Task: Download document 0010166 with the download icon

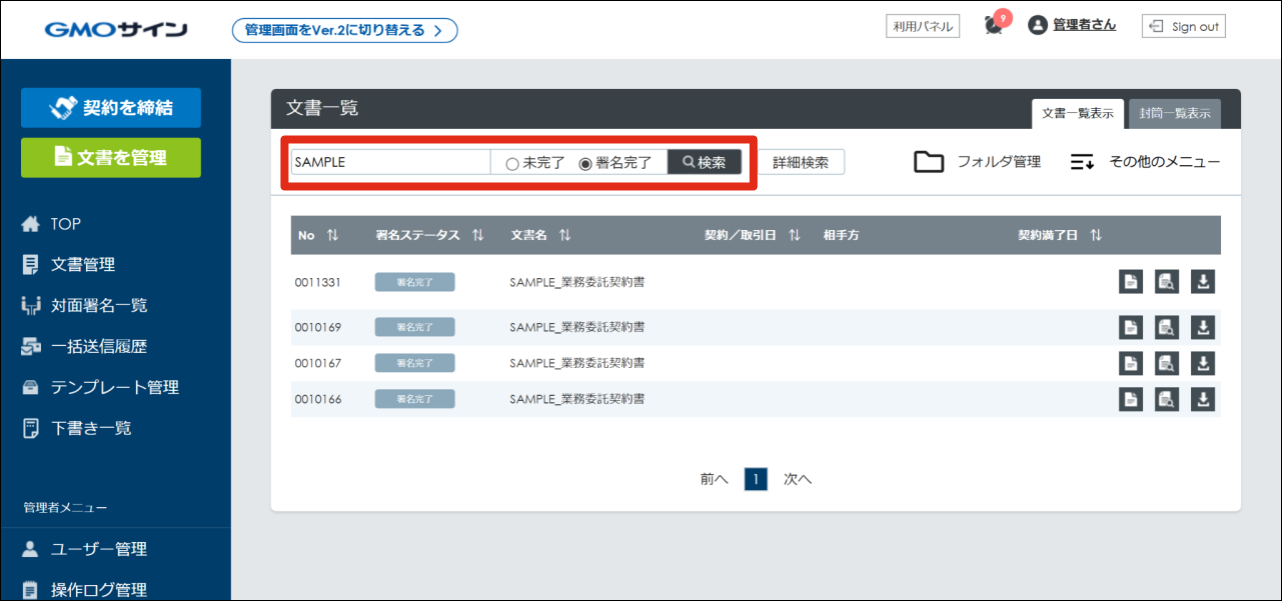Action: click(x=1203, y=399)
